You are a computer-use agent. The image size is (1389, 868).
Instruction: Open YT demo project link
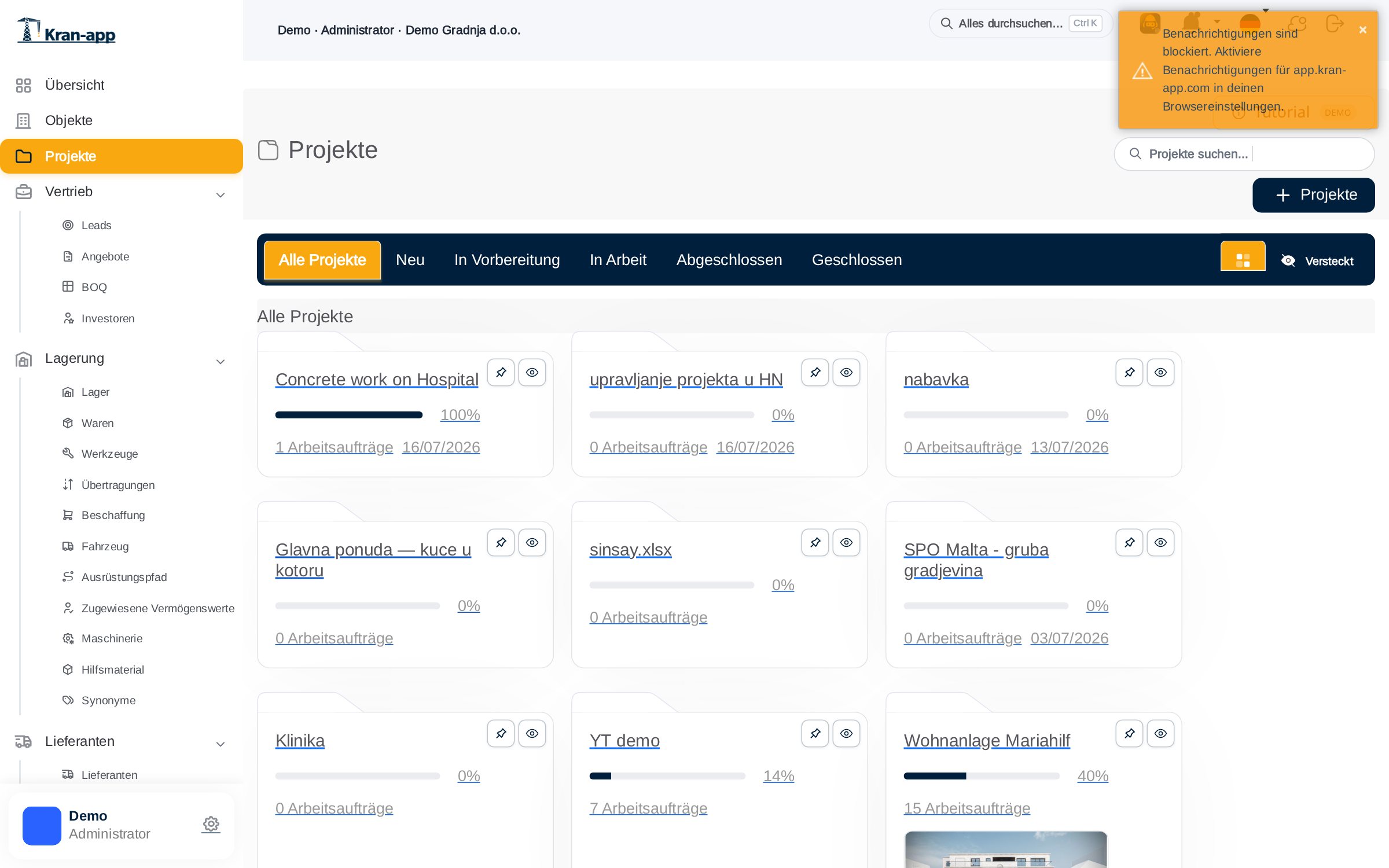(x=624, y=741)
